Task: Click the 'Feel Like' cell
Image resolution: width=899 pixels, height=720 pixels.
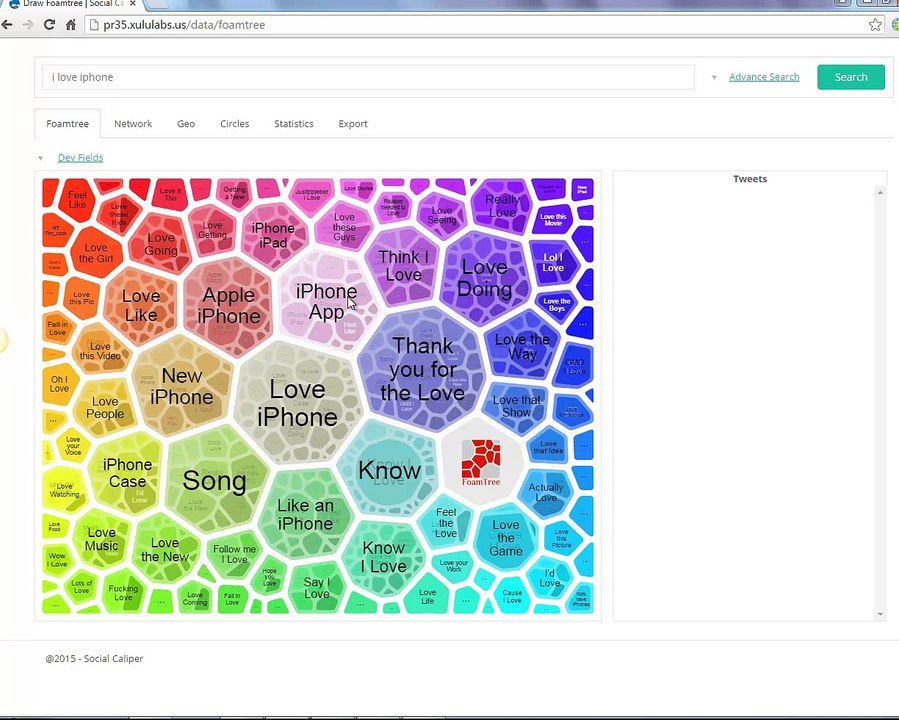Action: (x=77, y=199)
